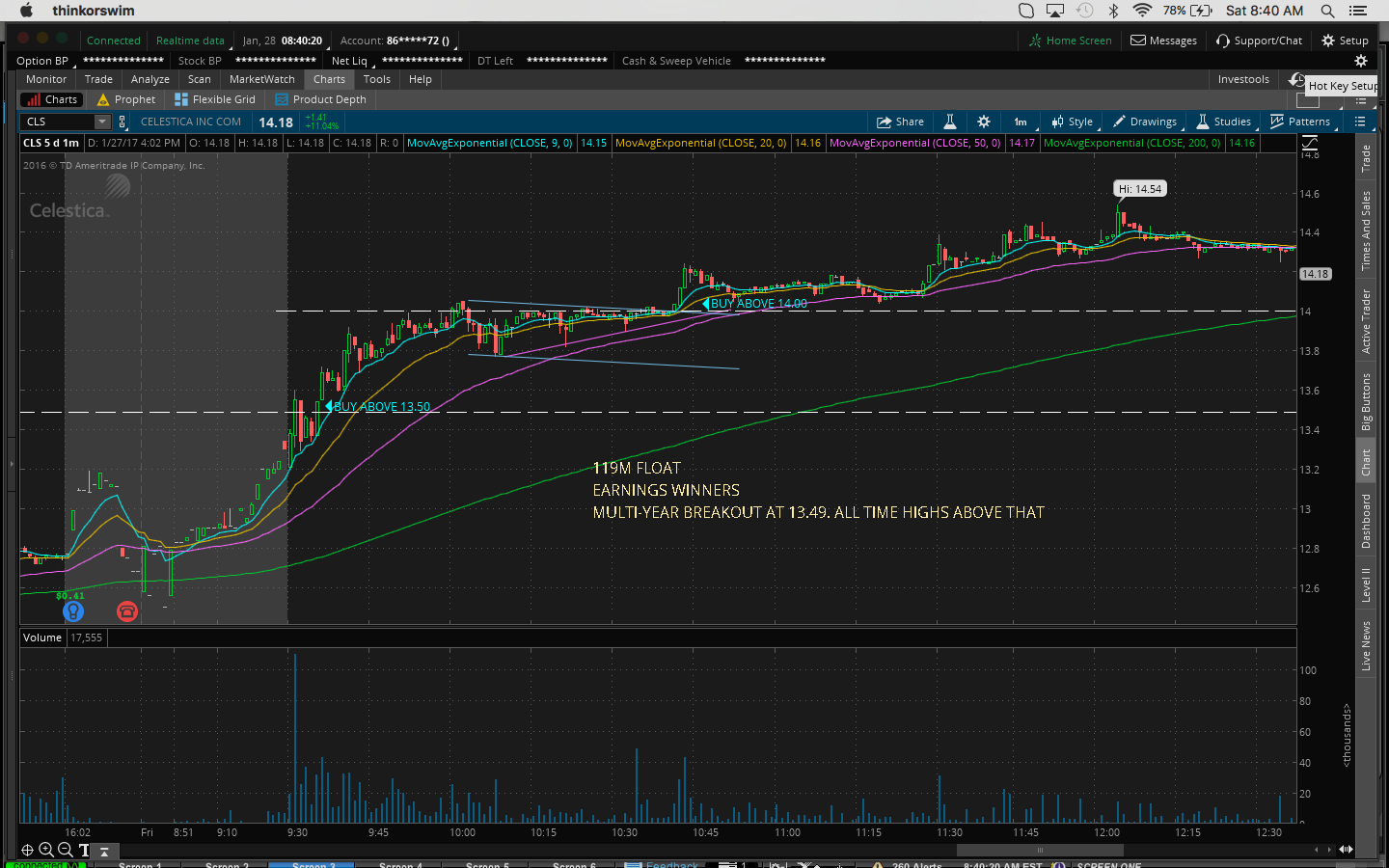Zoom out with the magnifier minus icon
The width and height of the screenshot is (1389, 868).
tap(65, 850)
